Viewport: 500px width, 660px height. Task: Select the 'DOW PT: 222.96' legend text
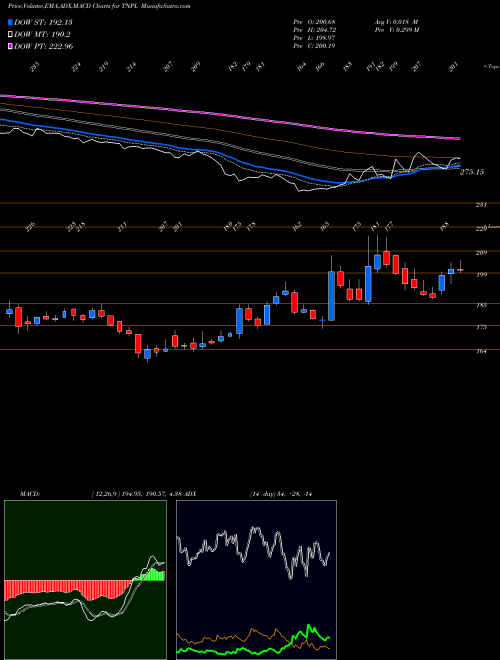coord(44,46)
